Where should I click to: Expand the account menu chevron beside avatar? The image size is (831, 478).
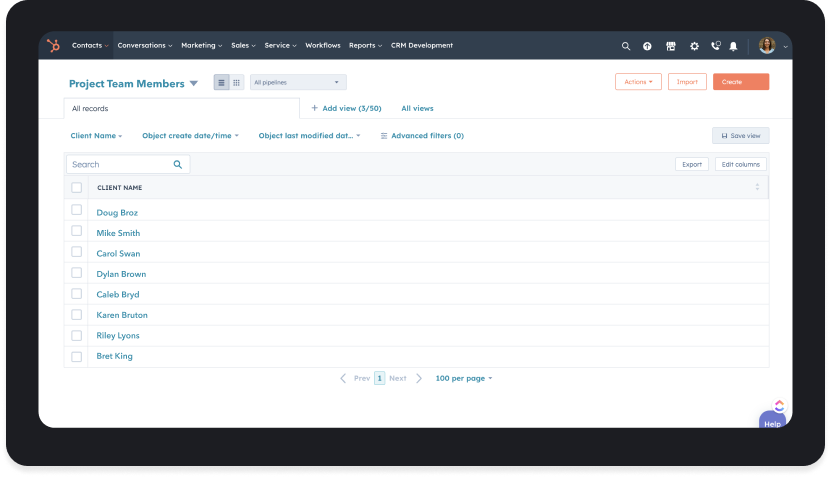[785, 47]
